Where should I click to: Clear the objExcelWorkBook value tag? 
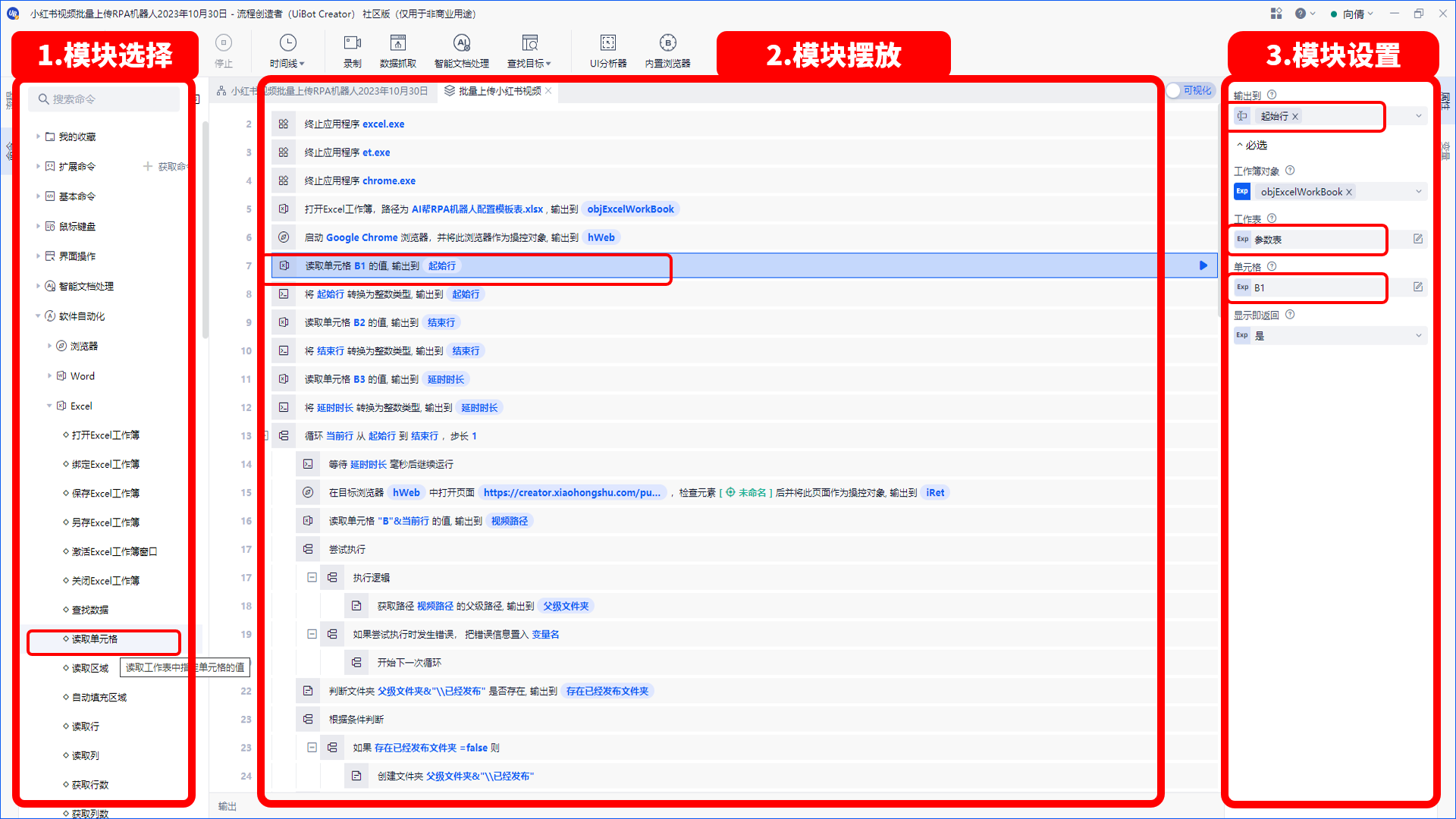coord(1349,192)
